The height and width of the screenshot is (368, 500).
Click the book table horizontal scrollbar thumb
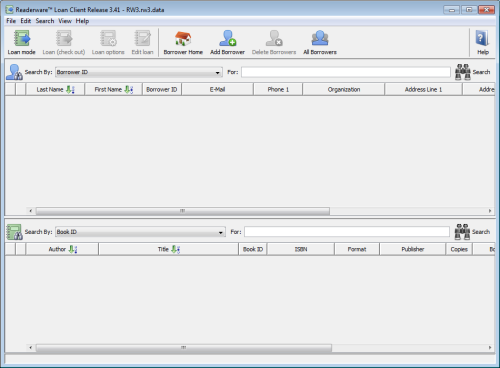(184, 348)
